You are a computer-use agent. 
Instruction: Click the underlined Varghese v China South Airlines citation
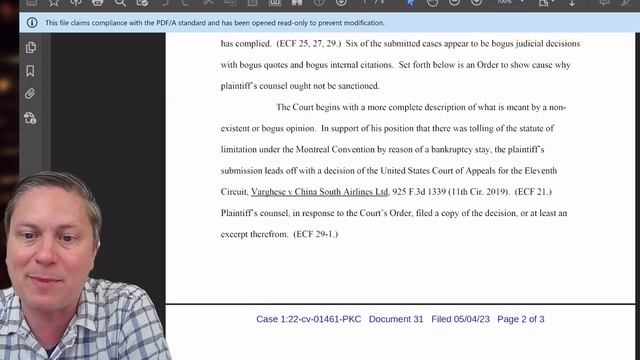319,191
